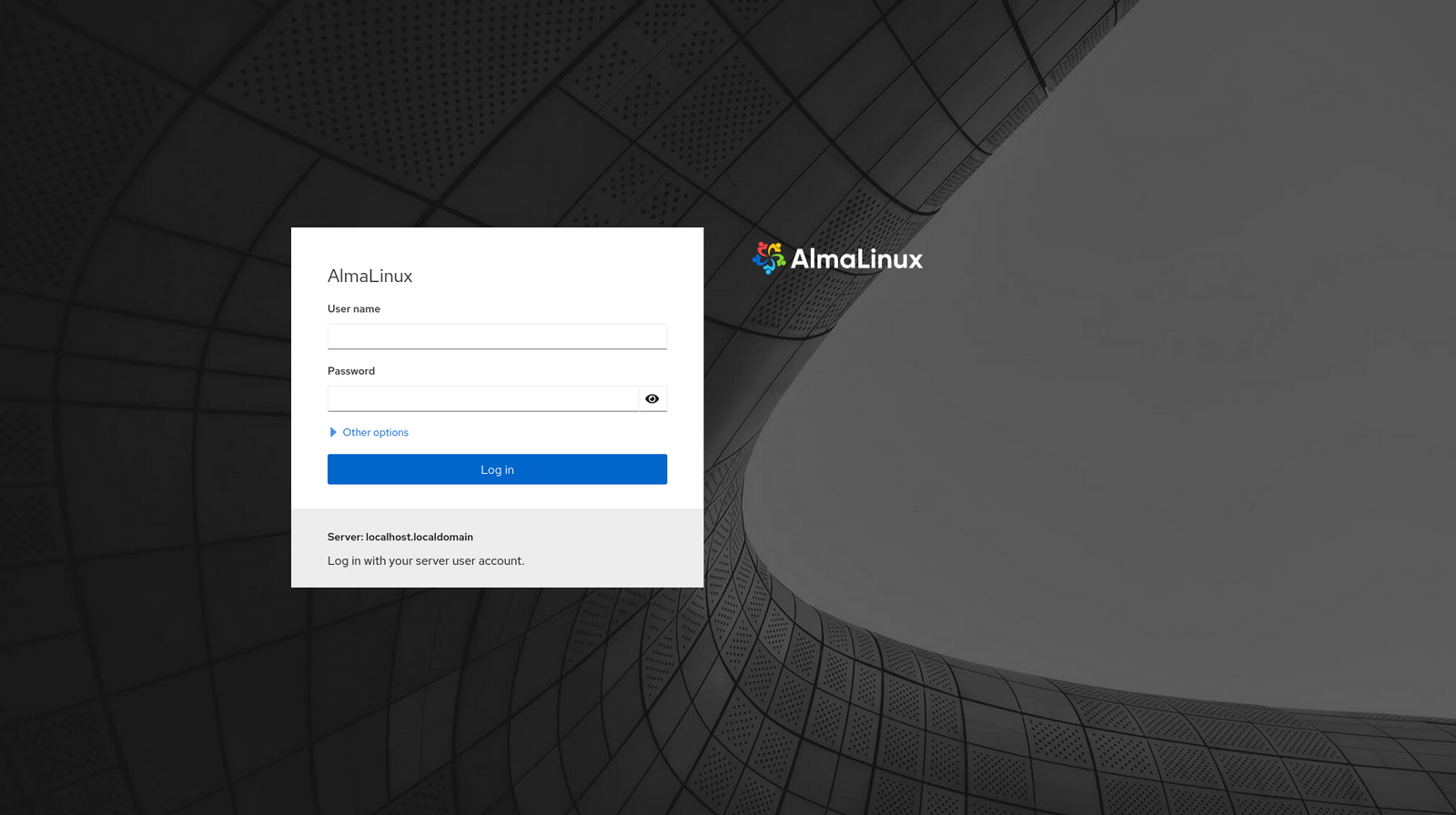Click the bold Server: label in the footer

345,537
